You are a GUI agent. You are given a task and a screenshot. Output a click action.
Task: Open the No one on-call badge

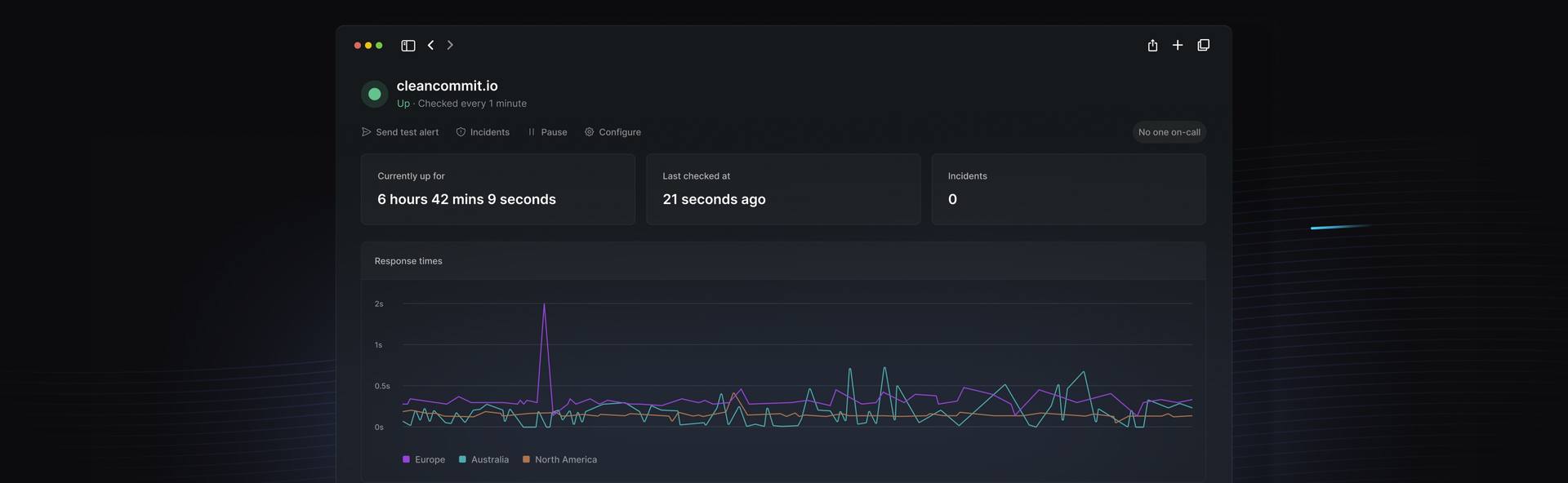1169,132
